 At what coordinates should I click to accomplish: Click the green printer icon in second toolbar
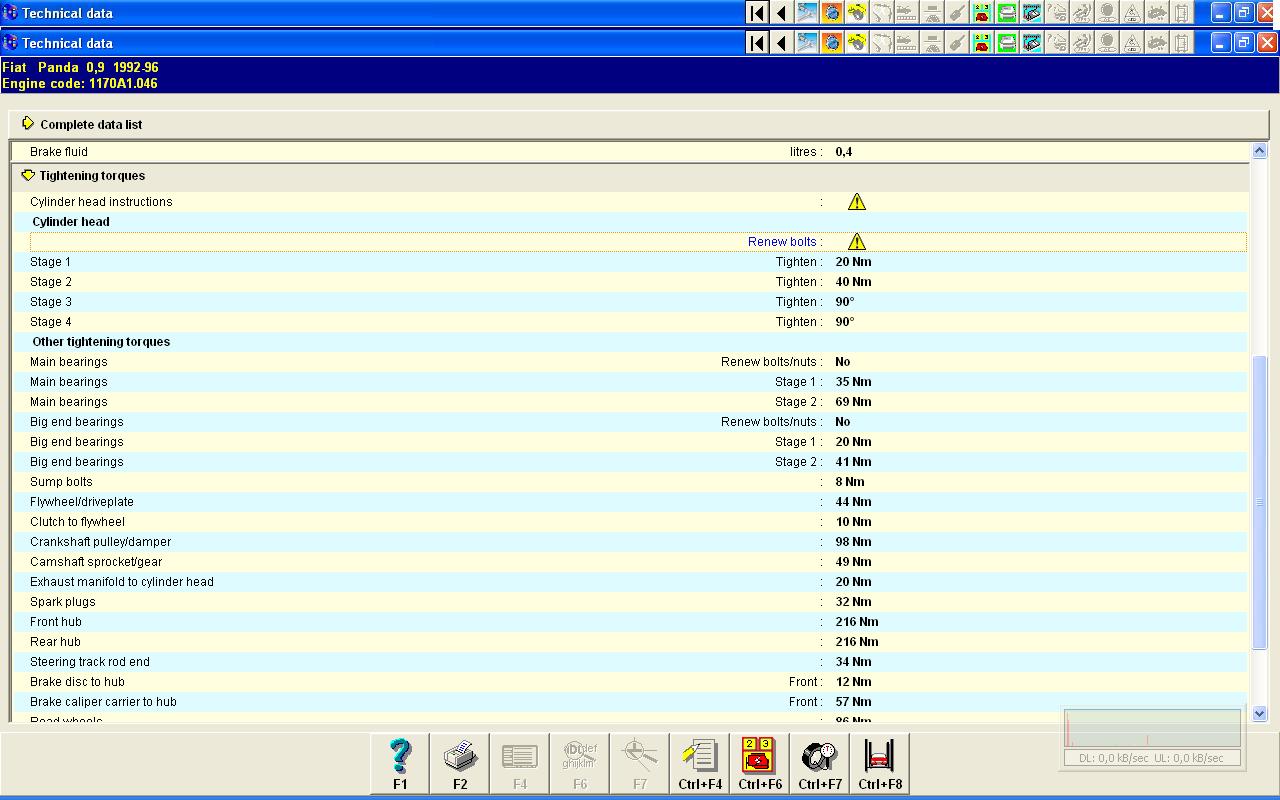tap(1007, 43)
